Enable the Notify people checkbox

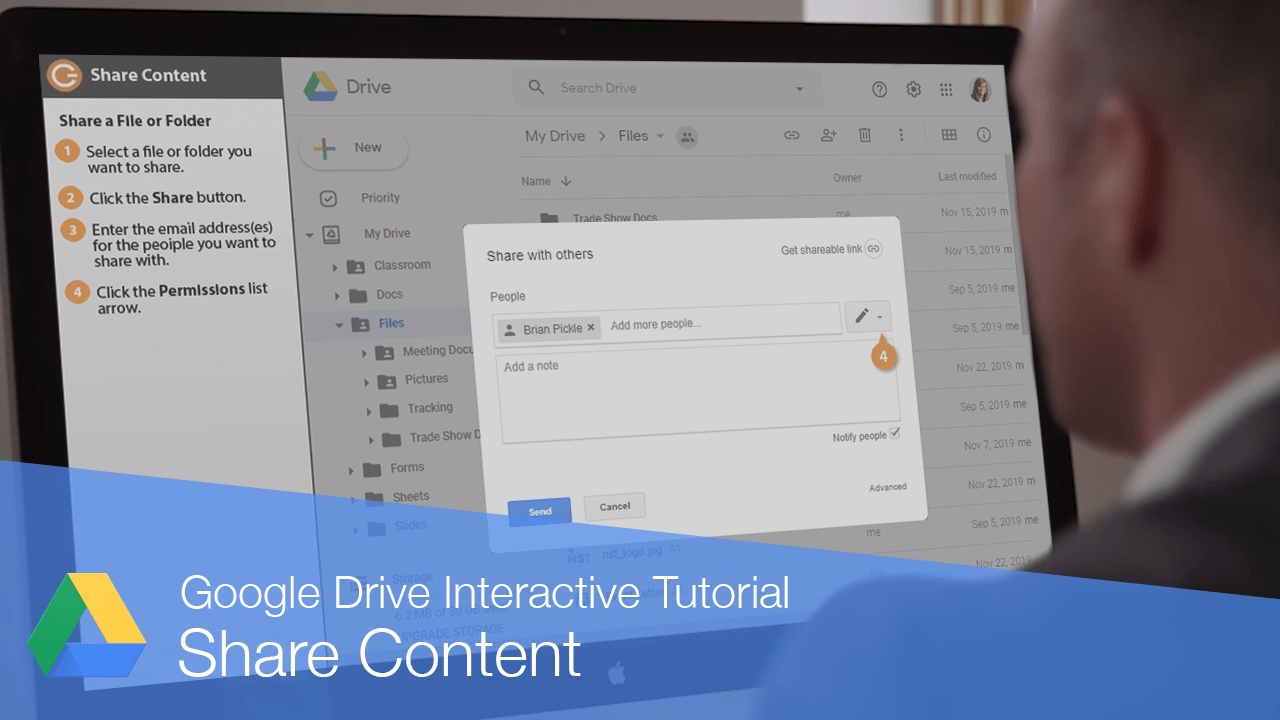(895, 432)
